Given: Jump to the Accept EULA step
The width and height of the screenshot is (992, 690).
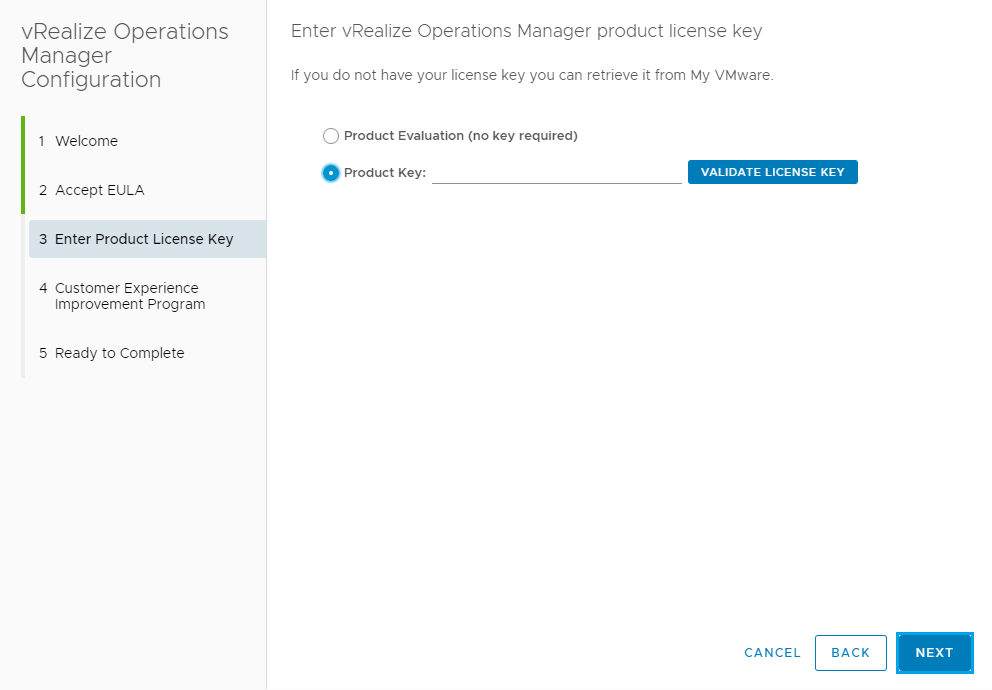Looking at the screenshot, I should 99,190.
